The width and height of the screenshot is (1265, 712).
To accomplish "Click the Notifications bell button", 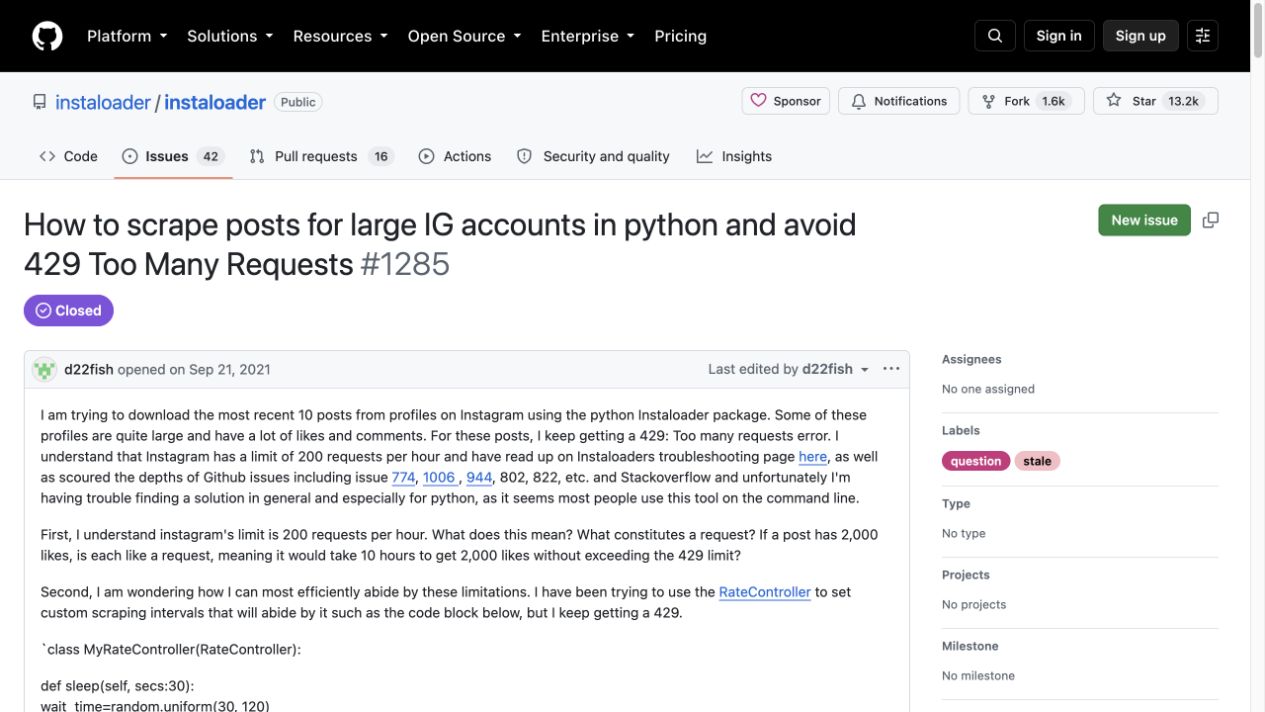I will pos(899,101).
